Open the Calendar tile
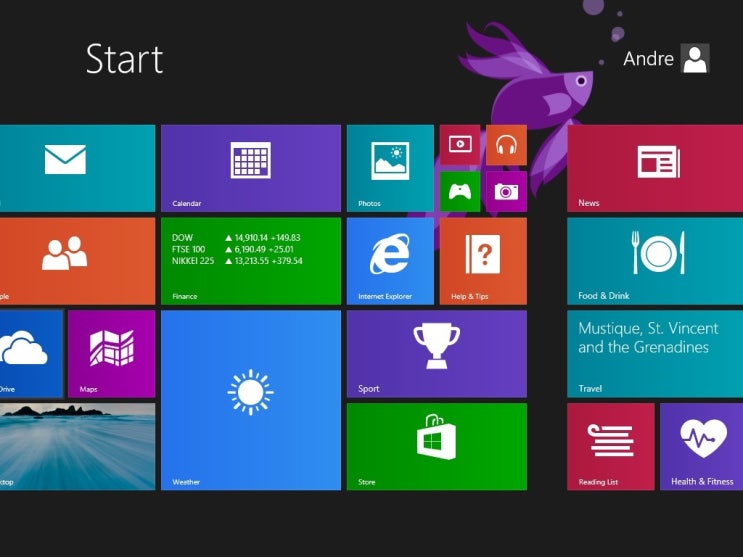 click(251, 168)
